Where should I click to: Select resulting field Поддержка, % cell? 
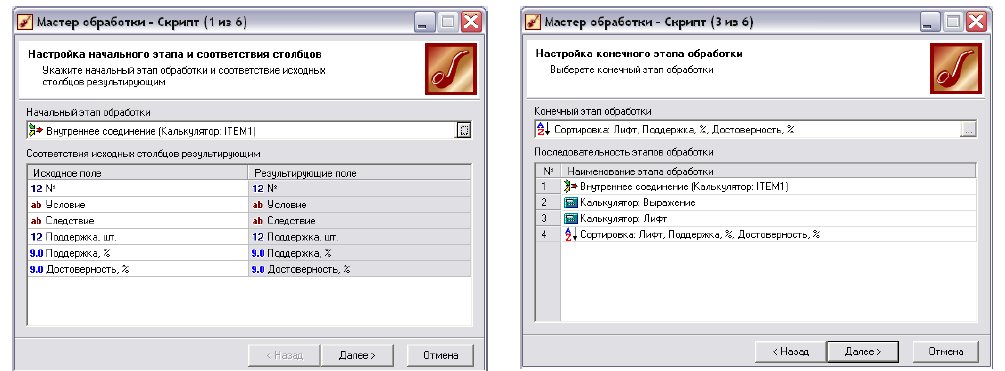click(x=360, y=253)
